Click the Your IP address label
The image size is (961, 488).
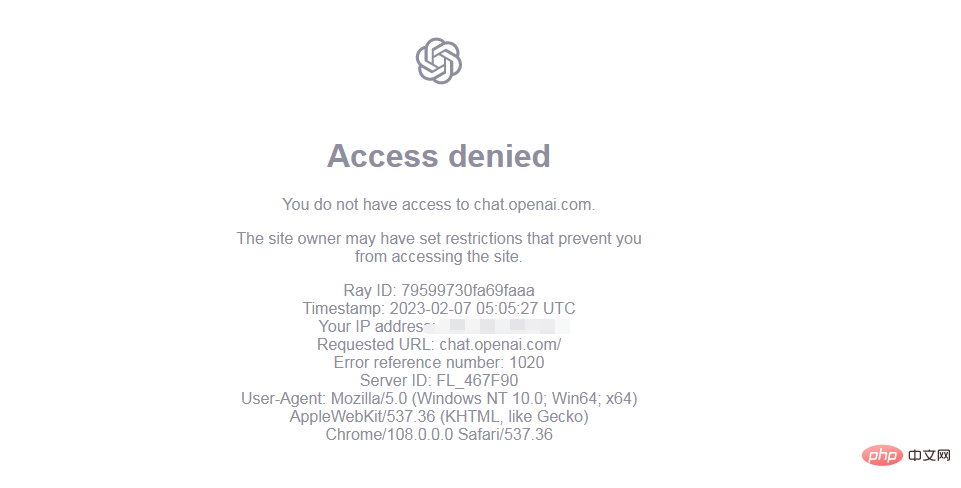coord(372,326)
